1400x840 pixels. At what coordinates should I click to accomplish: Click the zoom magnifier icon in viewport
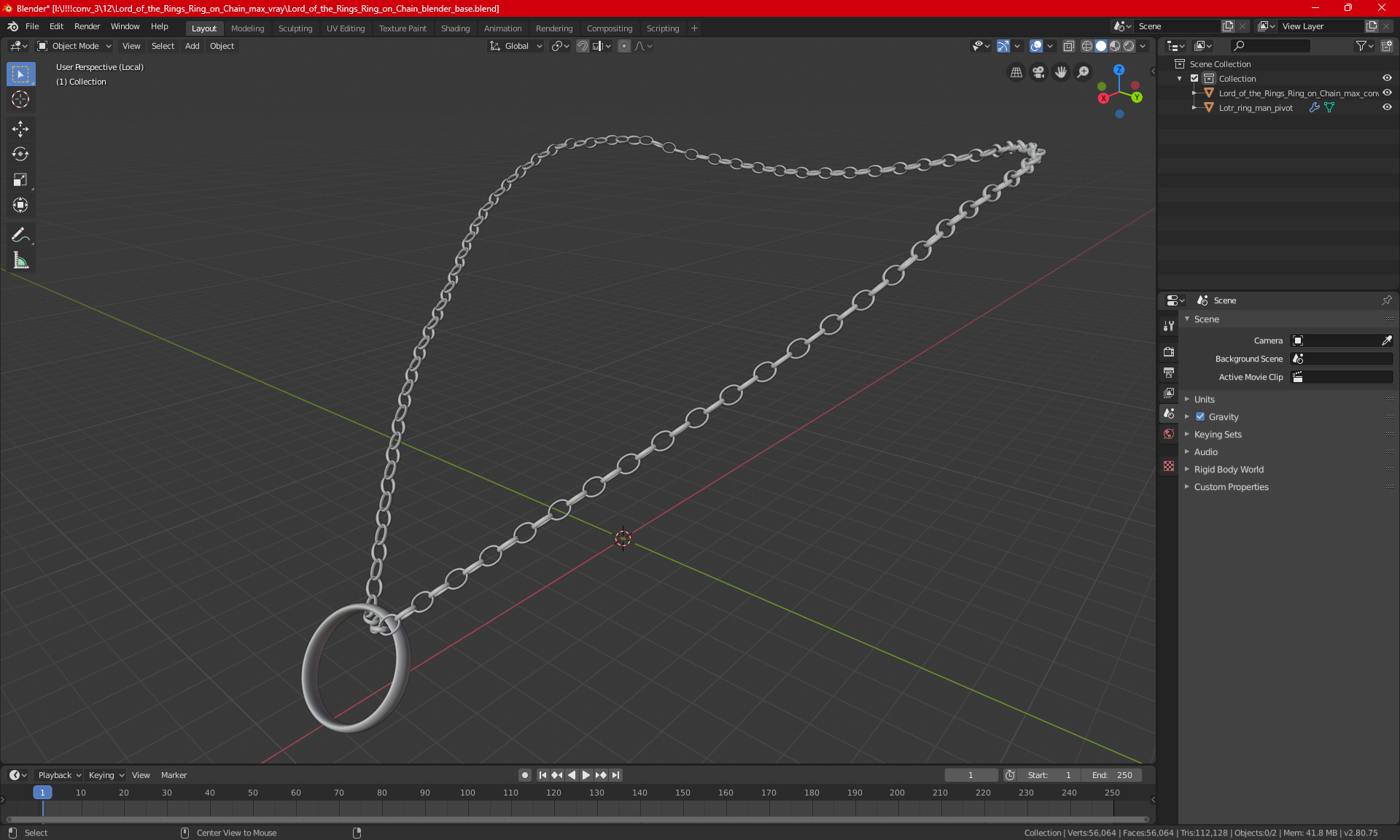click(x=1084, y=72)
